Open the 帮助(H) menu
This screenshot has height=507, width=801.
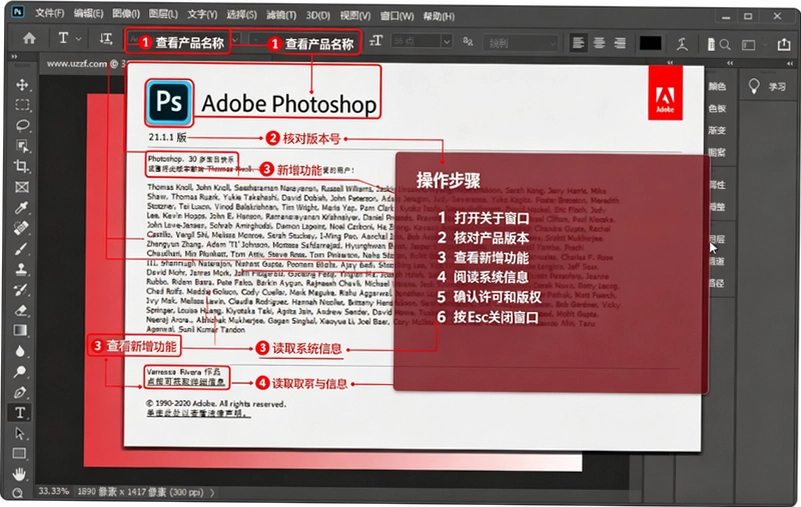[438, 16]
